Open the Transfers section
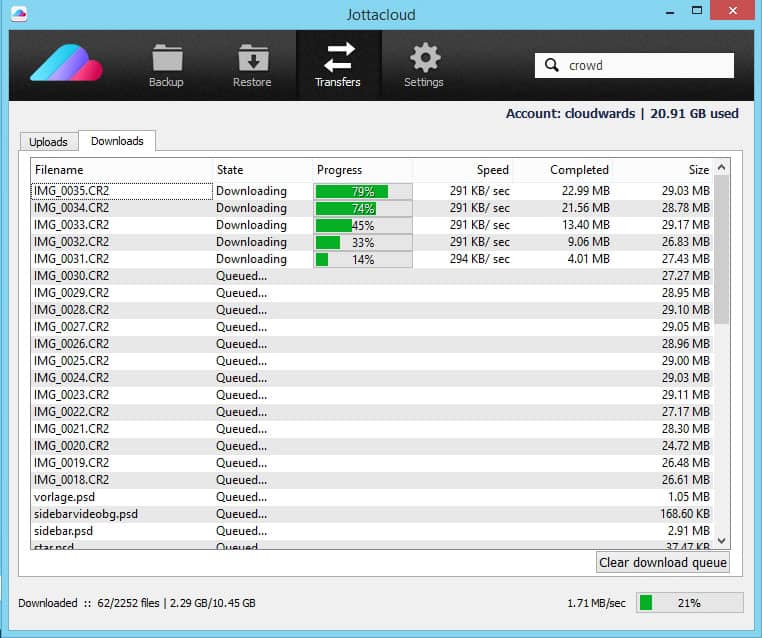762x638 pixels. [338, 66]
